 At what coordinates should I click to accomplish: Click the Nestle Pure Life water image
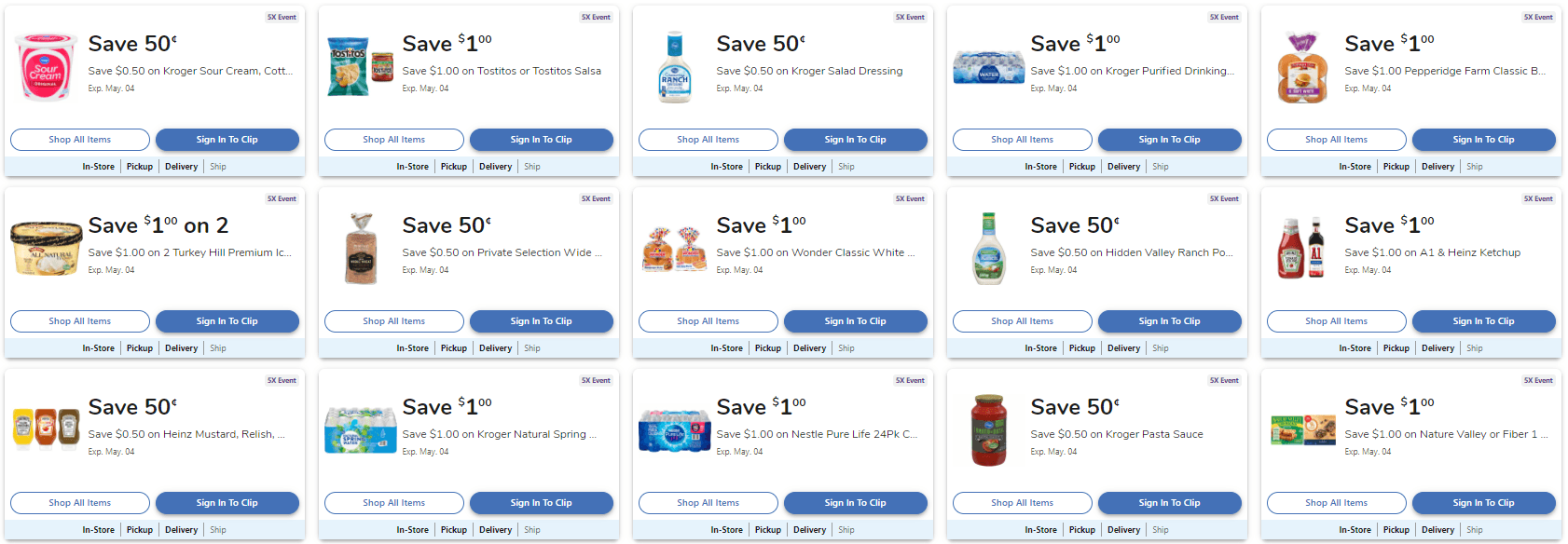tap(674, 430)
